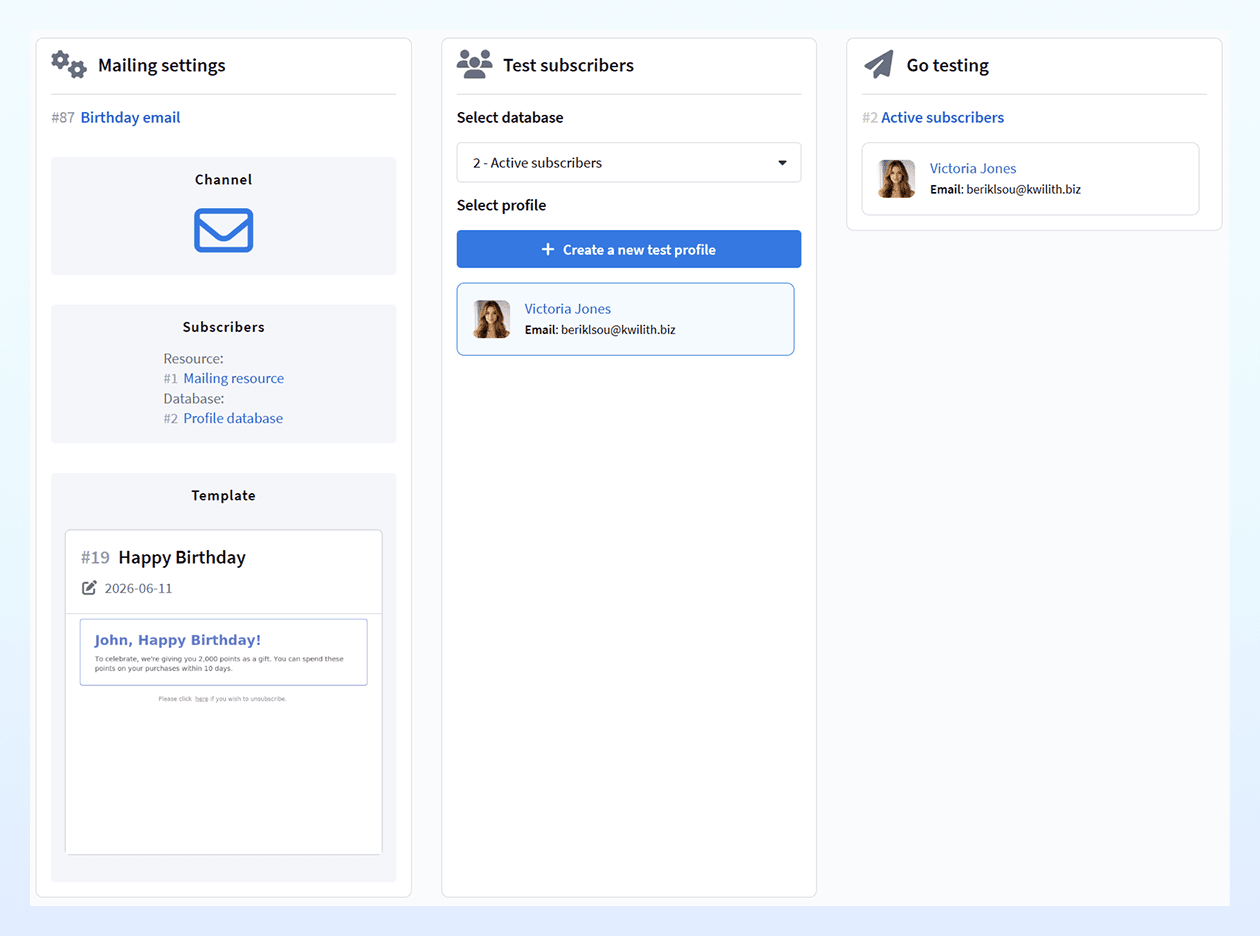Click the 'Subscribers' section label
Viewport: 1260px width, 936px height.
click(224, 327)
